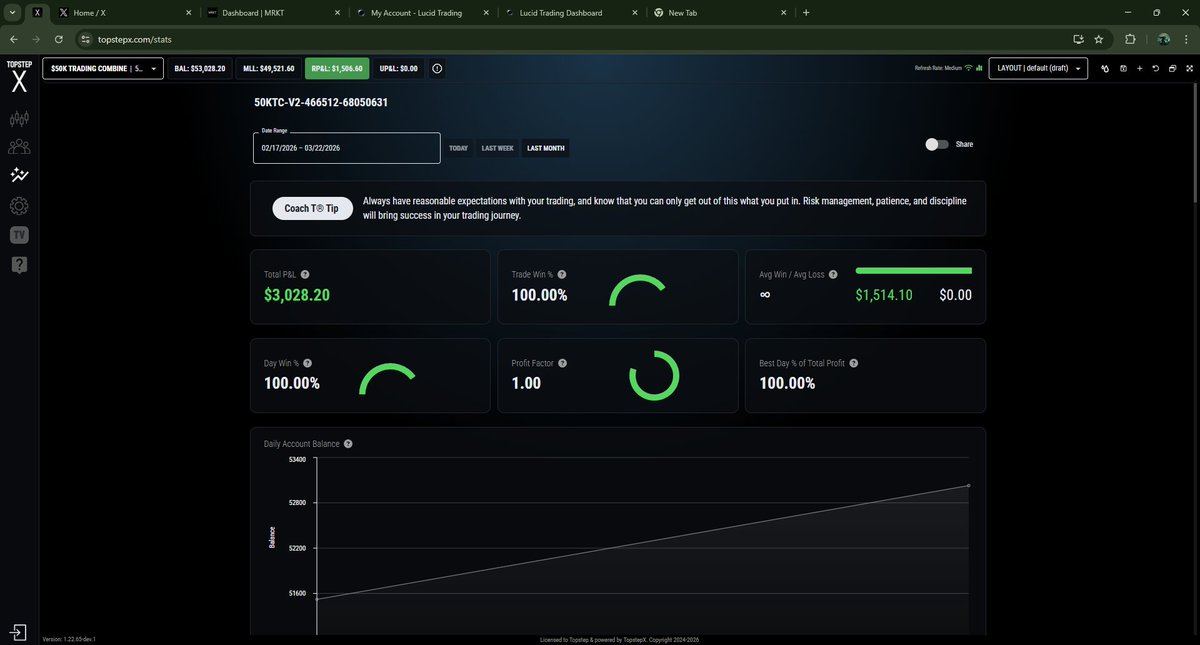Select the pinned X tab
Viewport: 1200px width, 645px height.
(37, 13)
